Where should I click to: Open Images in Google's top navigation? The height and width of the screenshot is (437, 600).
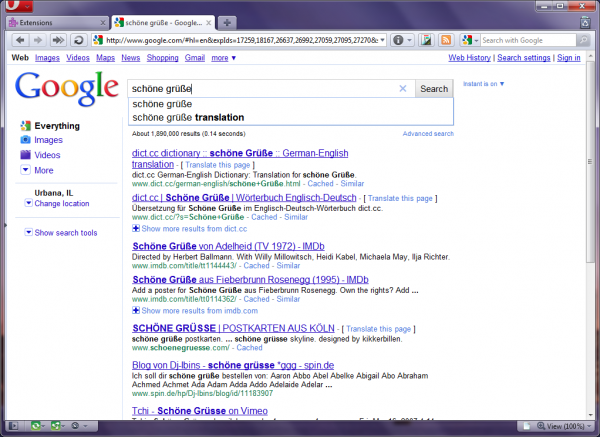click(47, 58)
